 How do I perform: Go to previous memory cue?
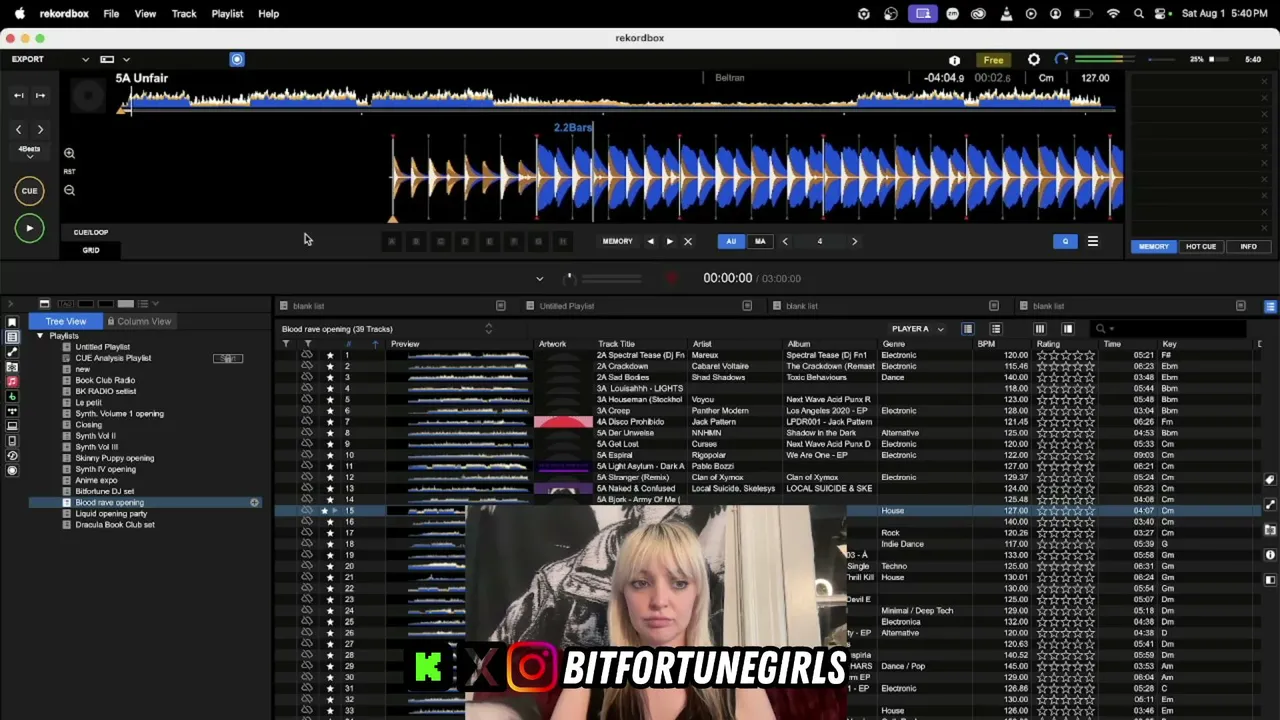point(651,241)
